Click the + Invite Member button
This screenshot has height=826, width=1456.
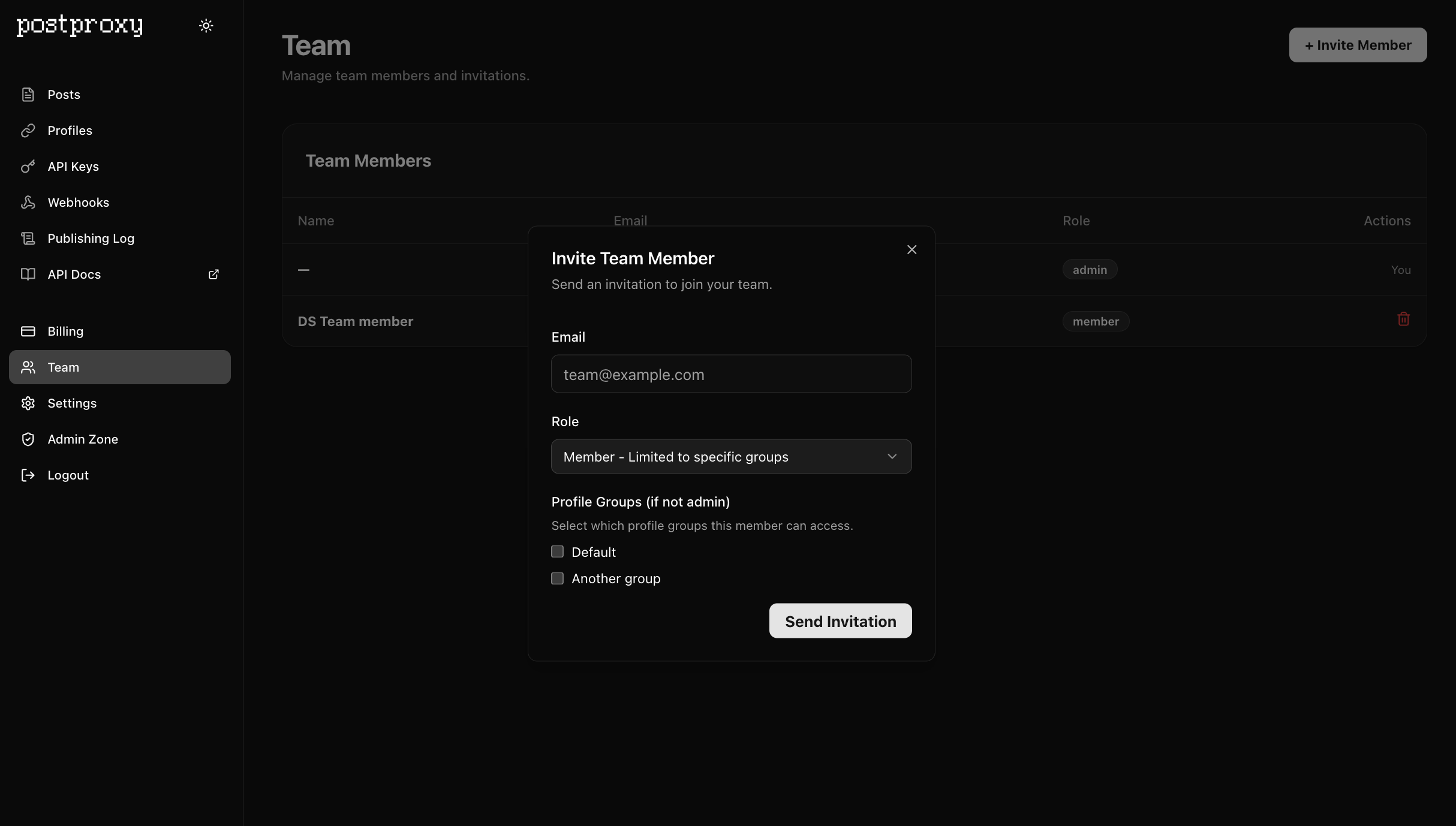(x=1358, y=45)
